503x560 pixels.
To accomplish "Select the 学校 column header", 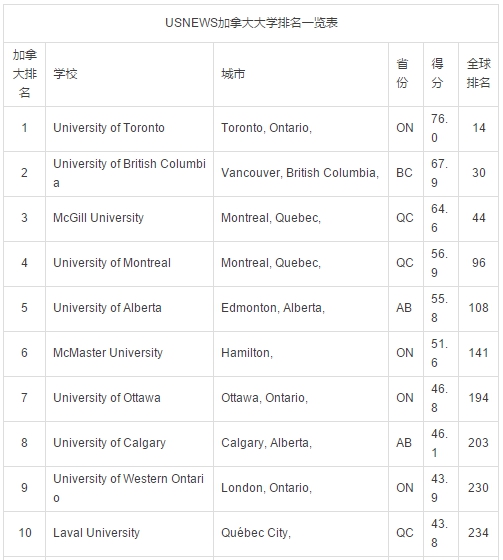I will 65,74.
